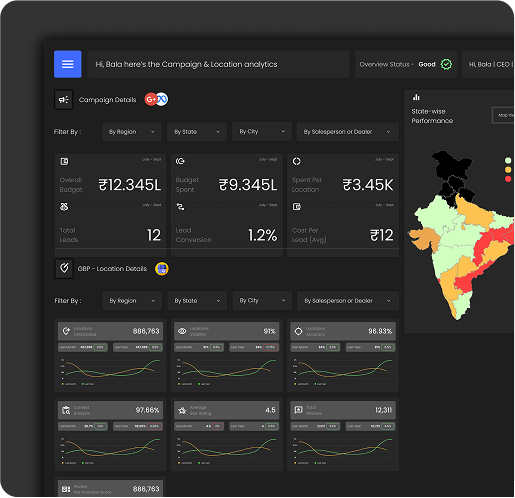The image size is (515, 498).
Task: Open Campaign By Salesperson or Dealer dropdown
Action: pyautogui.click(x=348, y=132)
